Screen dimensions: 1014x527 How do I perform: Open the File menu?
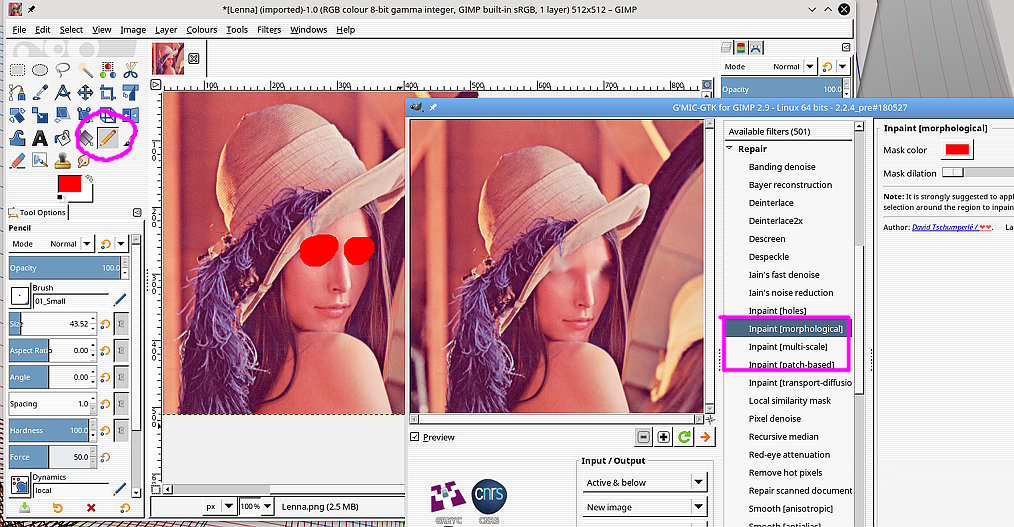(19, 30)
